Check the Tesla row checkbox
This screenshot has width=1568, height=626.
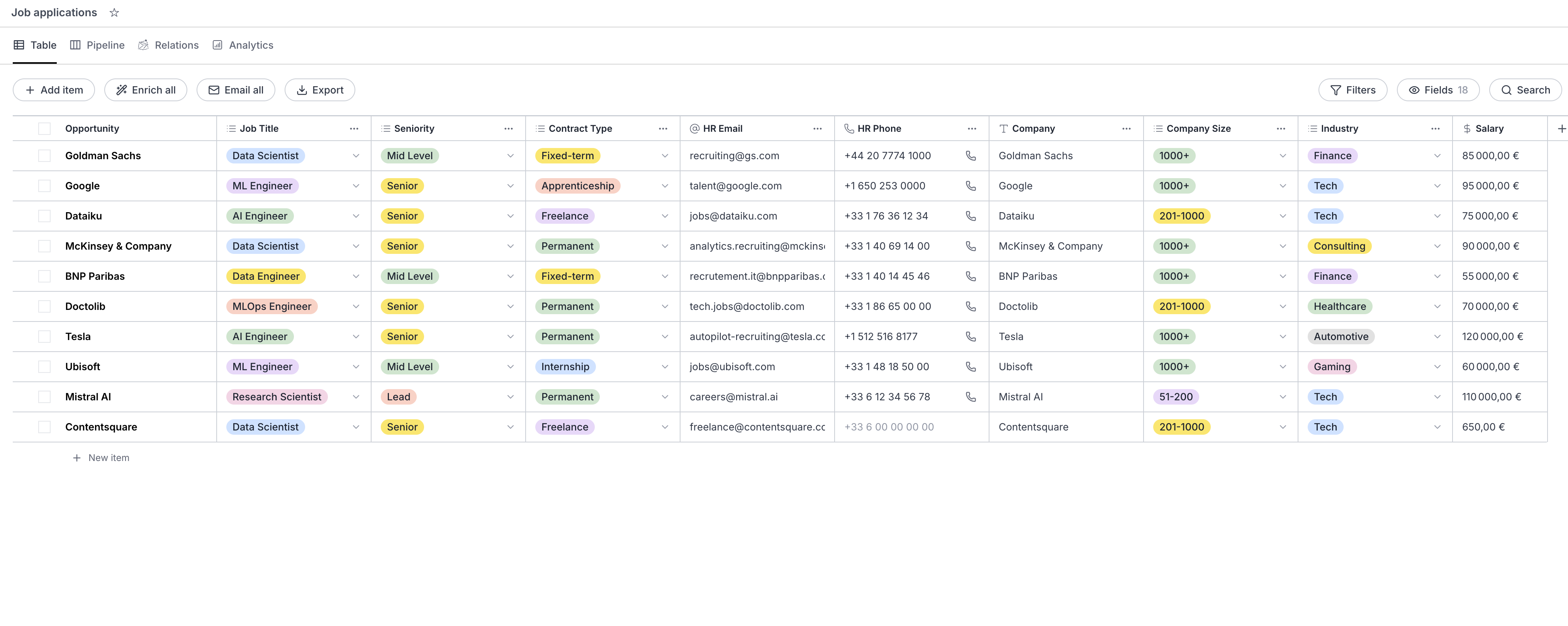[x=44, y=337]
